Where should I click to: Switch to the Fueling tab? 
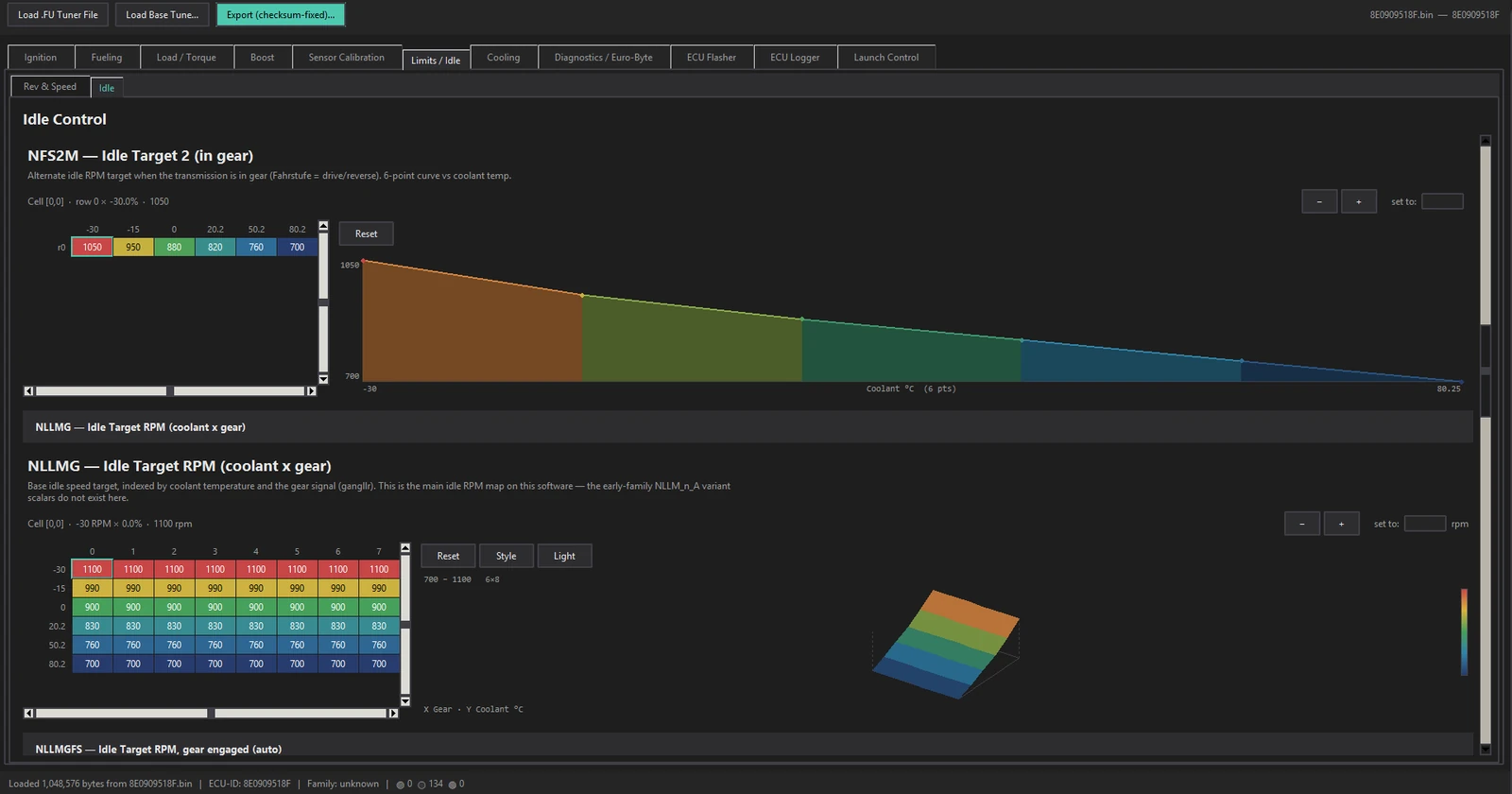click(x=107, y=58)
